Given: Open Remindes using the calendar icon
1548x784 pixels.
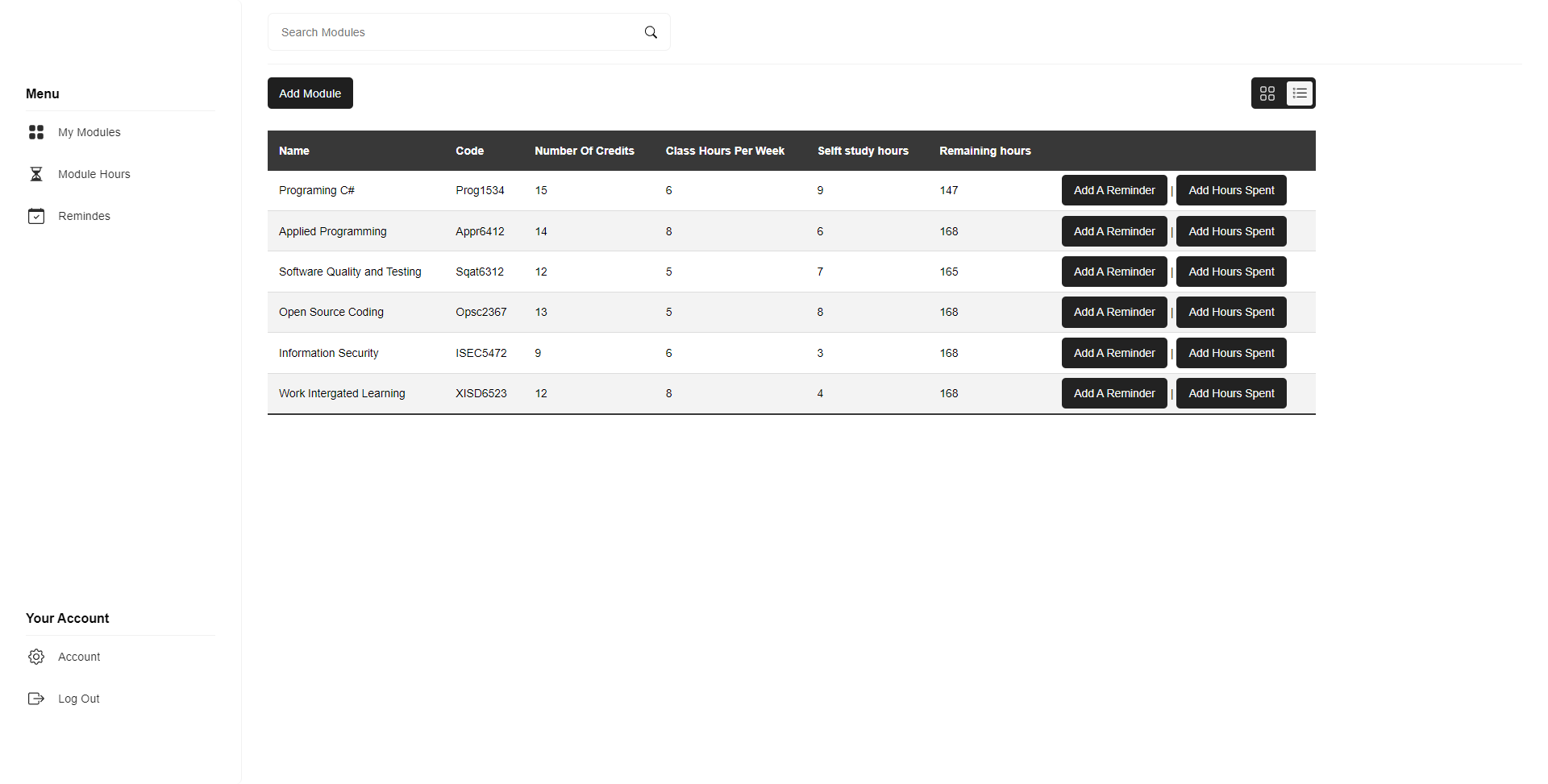Looking at the screenshot, I should (x=36, y=215).
